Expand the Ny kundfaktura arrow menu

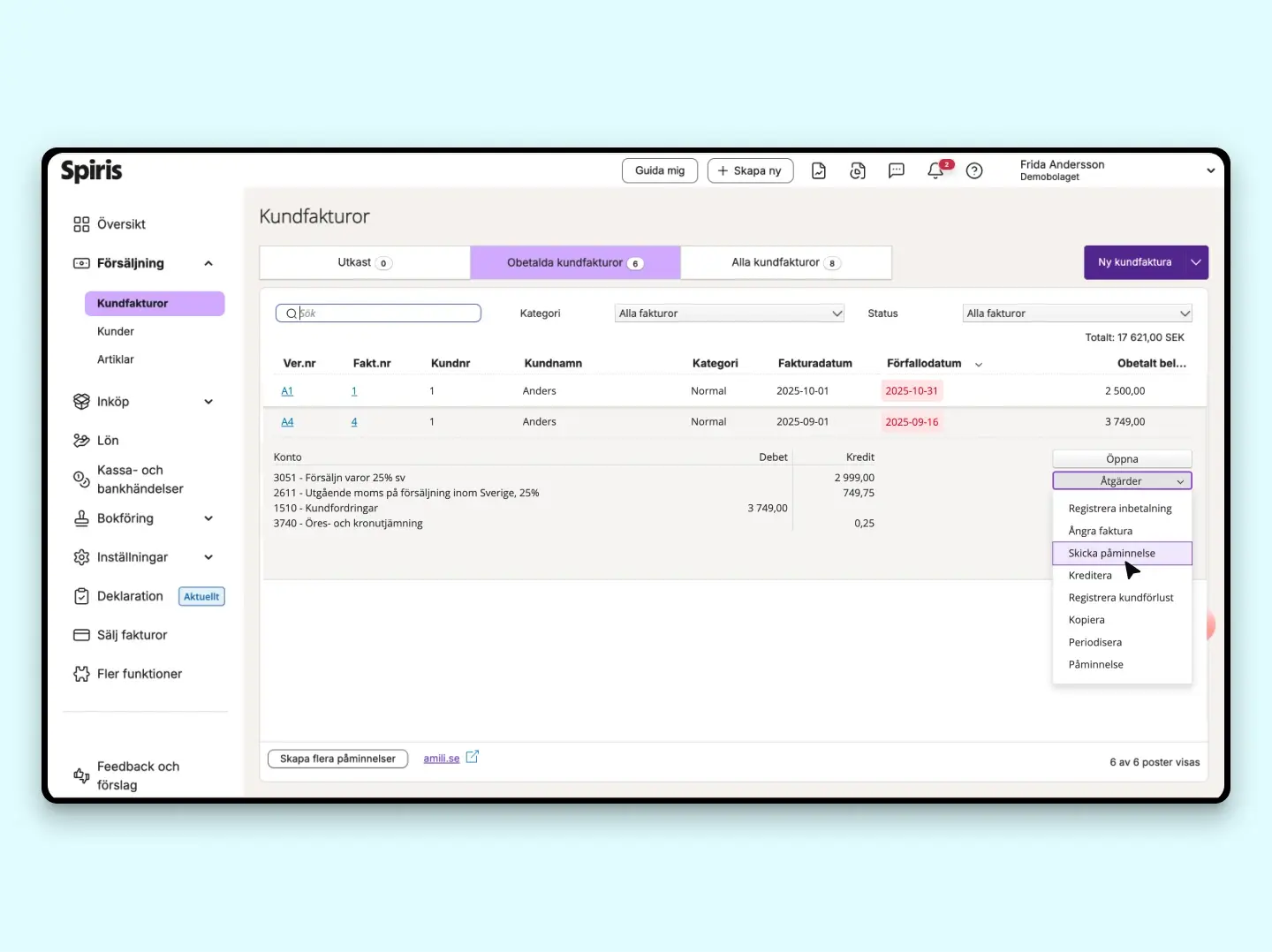coord(1196,262)
